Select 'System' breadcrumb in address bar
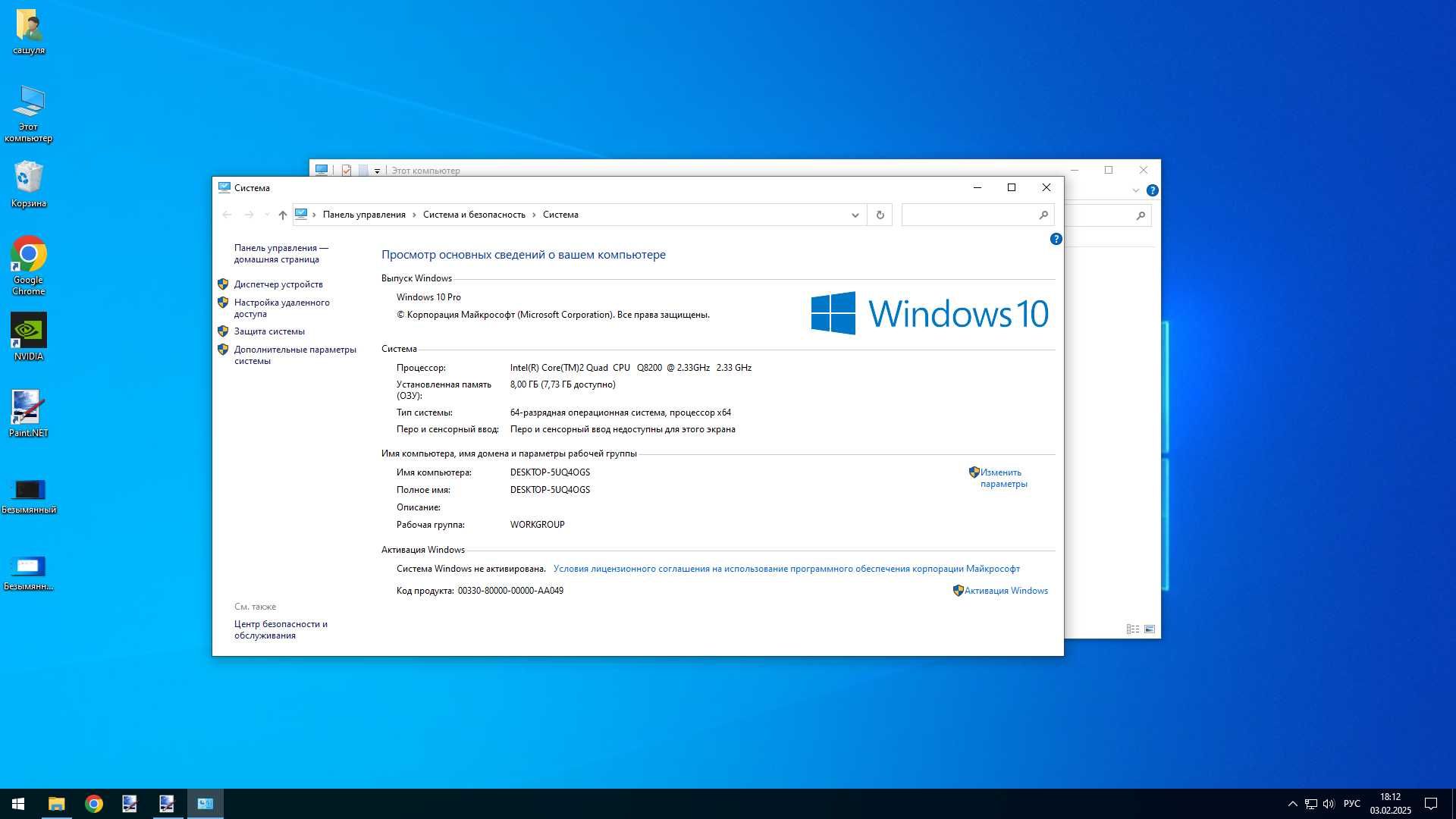The height and width of the screenshot is (819, 1456). [x=560, y=215]
